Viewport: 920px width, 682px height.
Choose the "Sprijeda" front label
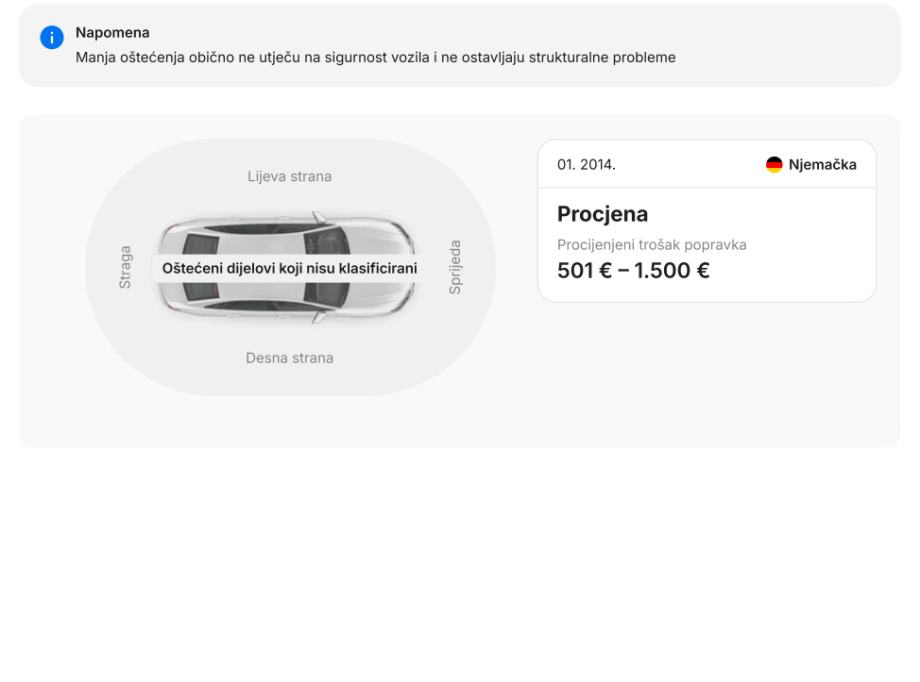[x=456, y=267]
